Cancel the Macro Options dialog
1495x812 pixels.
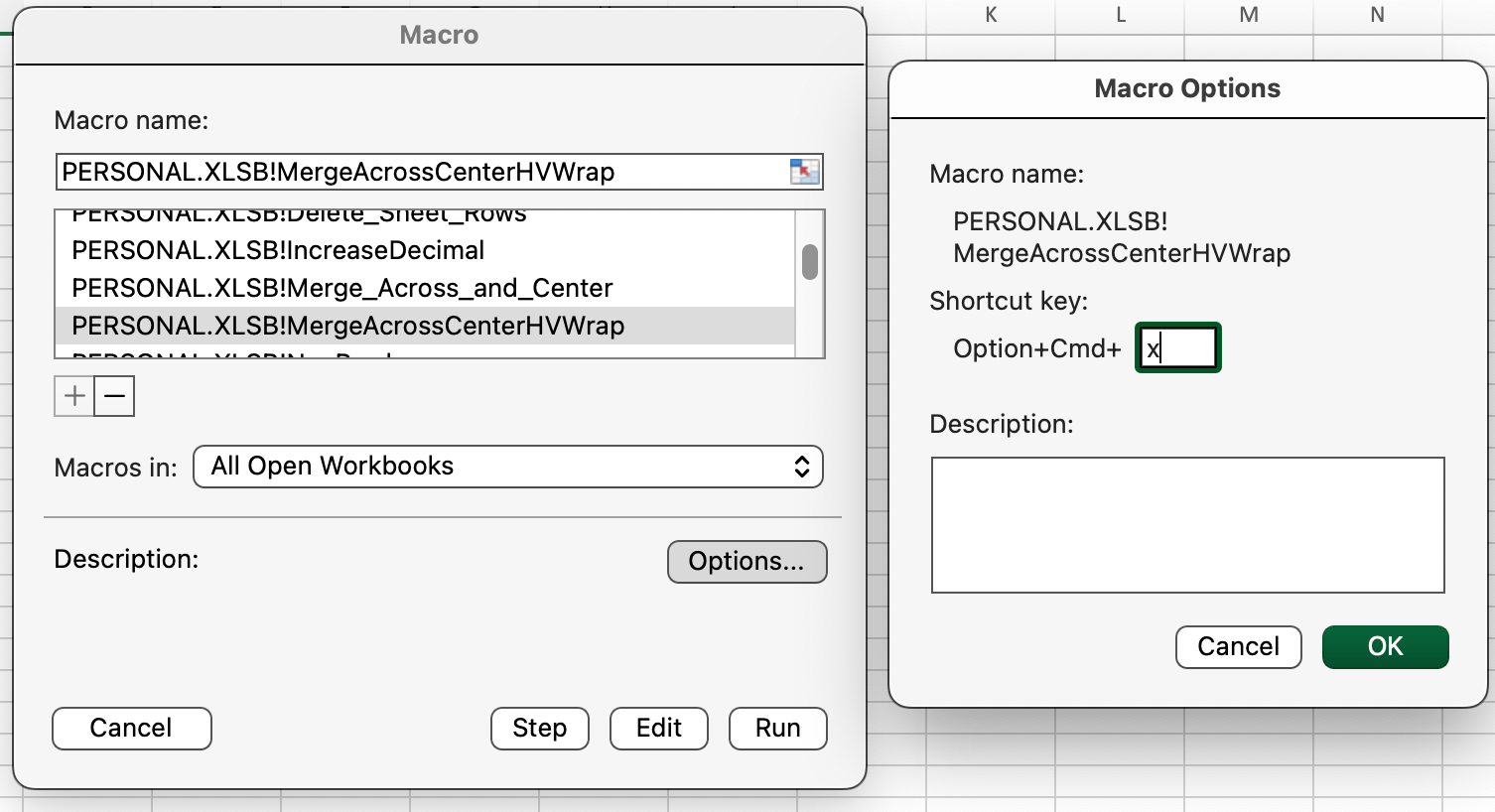[1239, 647]
